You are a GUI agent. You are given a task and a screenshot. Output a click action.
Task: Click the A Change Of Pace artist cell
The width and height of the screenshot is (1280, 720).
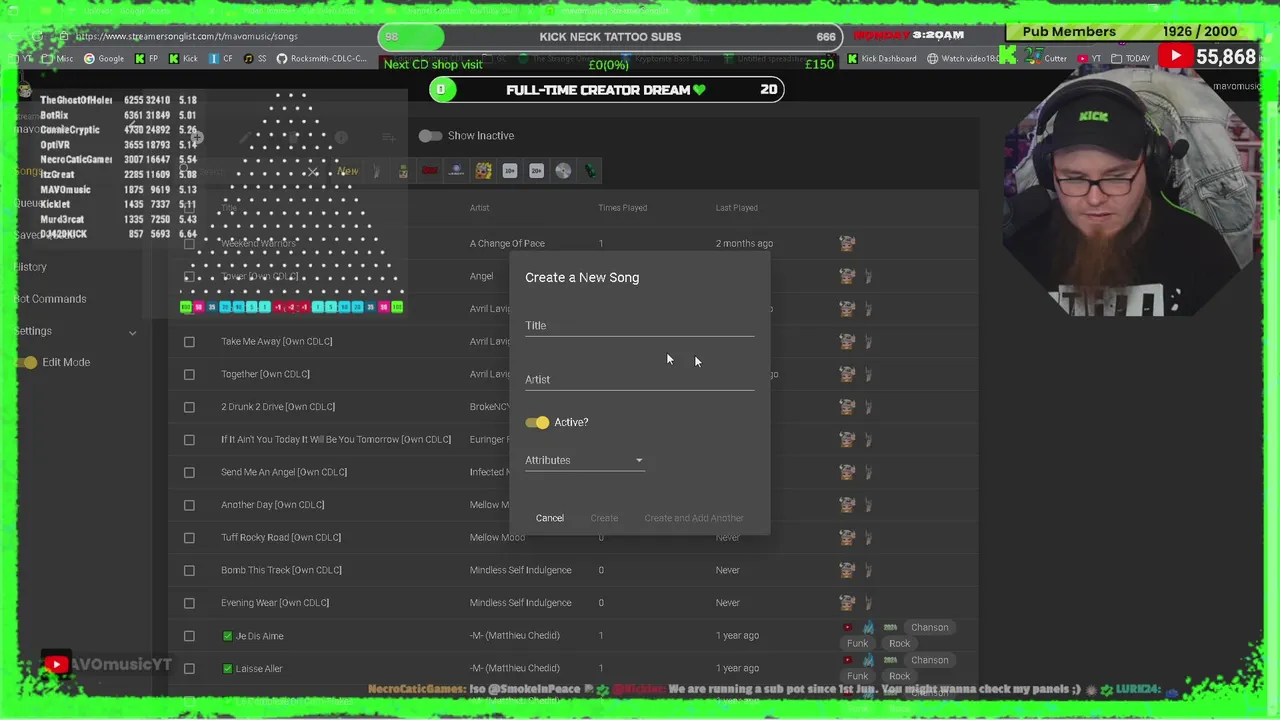pos(507,243)
